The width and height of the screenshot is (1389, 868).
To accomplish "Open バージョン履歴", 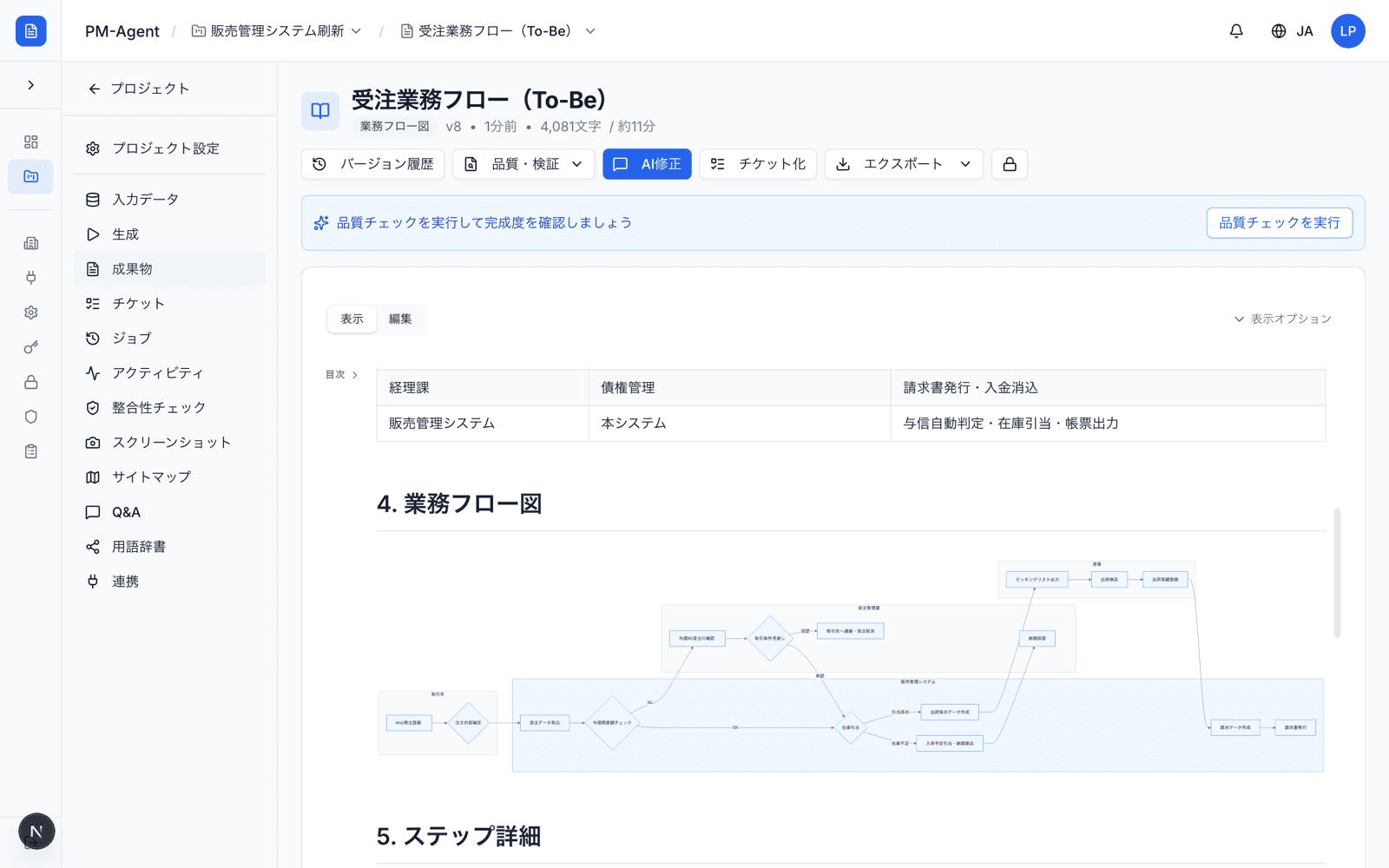I will pyautogui.click(x=373, y=164).
